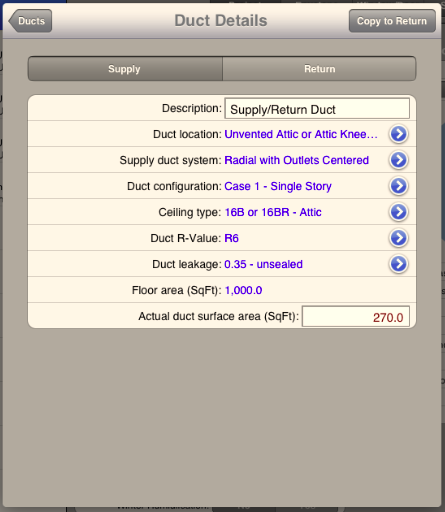
Task: Select Unvented Attic or Attic Knee value
Action: pos(301,134)
